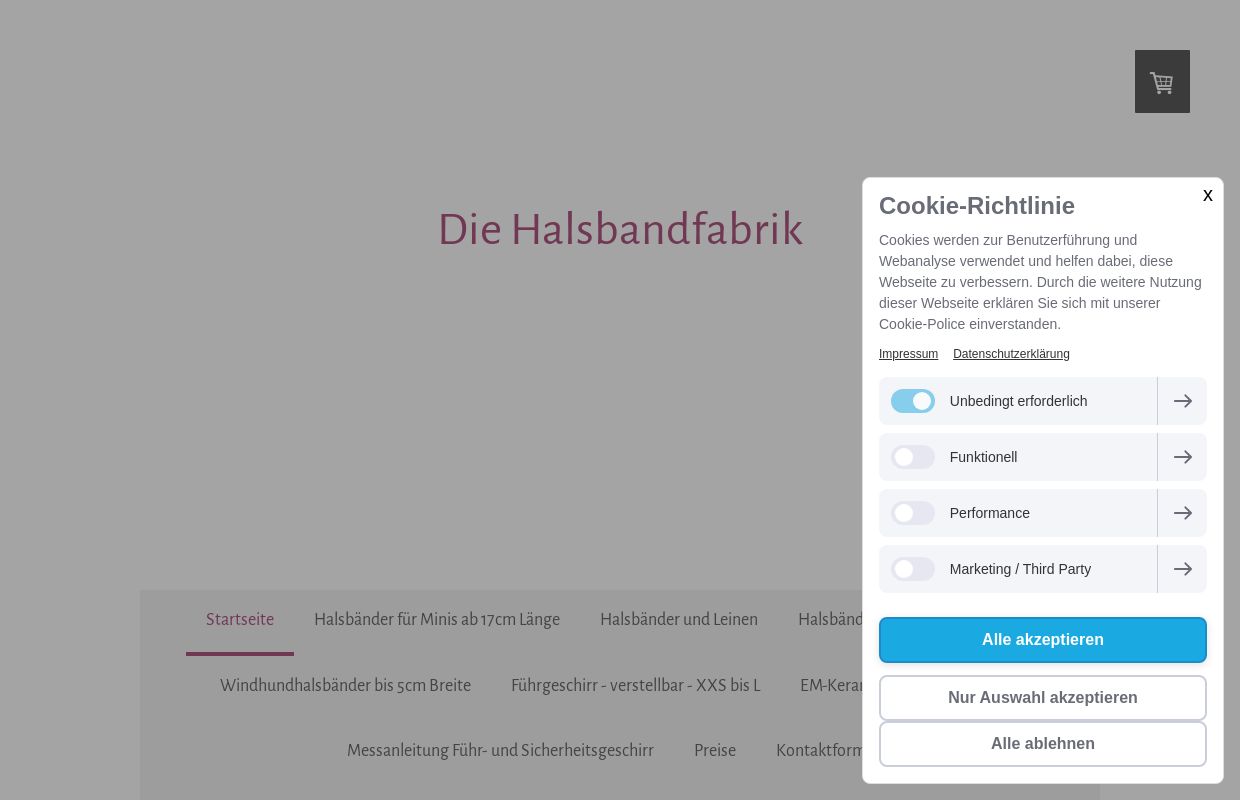Enable the Performance cookies switch
This screenshot has width=1240, height=800.
click(913, 513)
